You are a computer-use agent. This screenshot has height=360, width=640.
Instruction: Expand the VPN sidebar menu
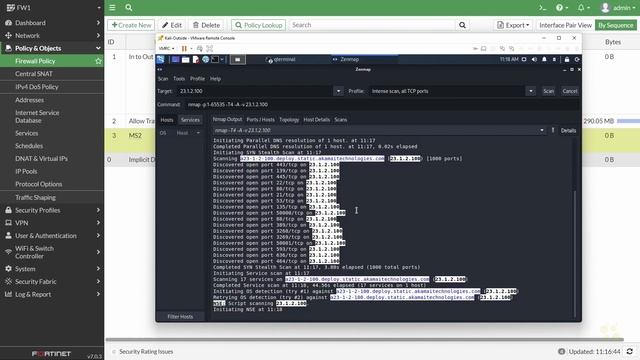coord(52,223)
